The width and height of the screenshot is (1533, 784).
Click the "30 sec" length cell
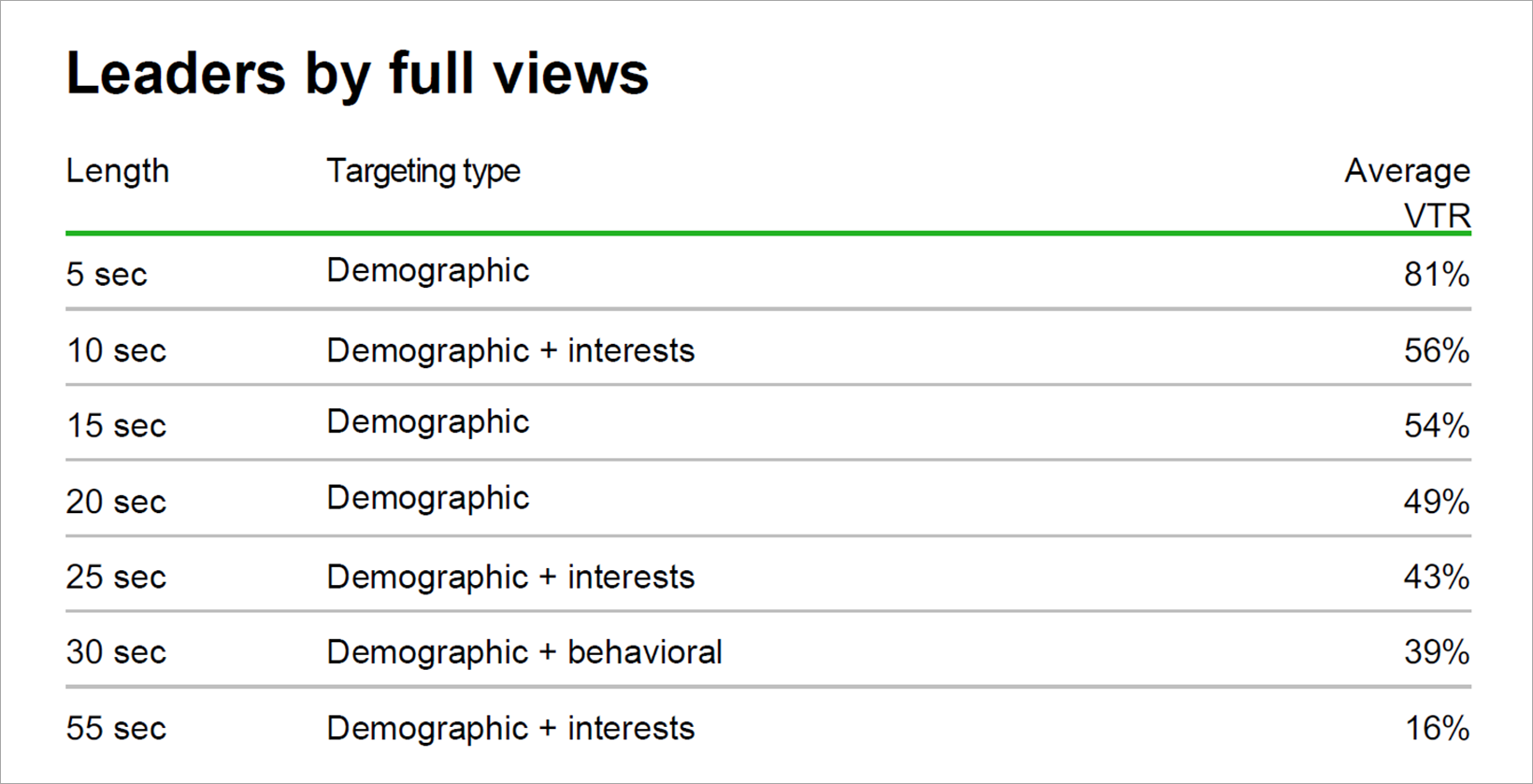[116, 652]
